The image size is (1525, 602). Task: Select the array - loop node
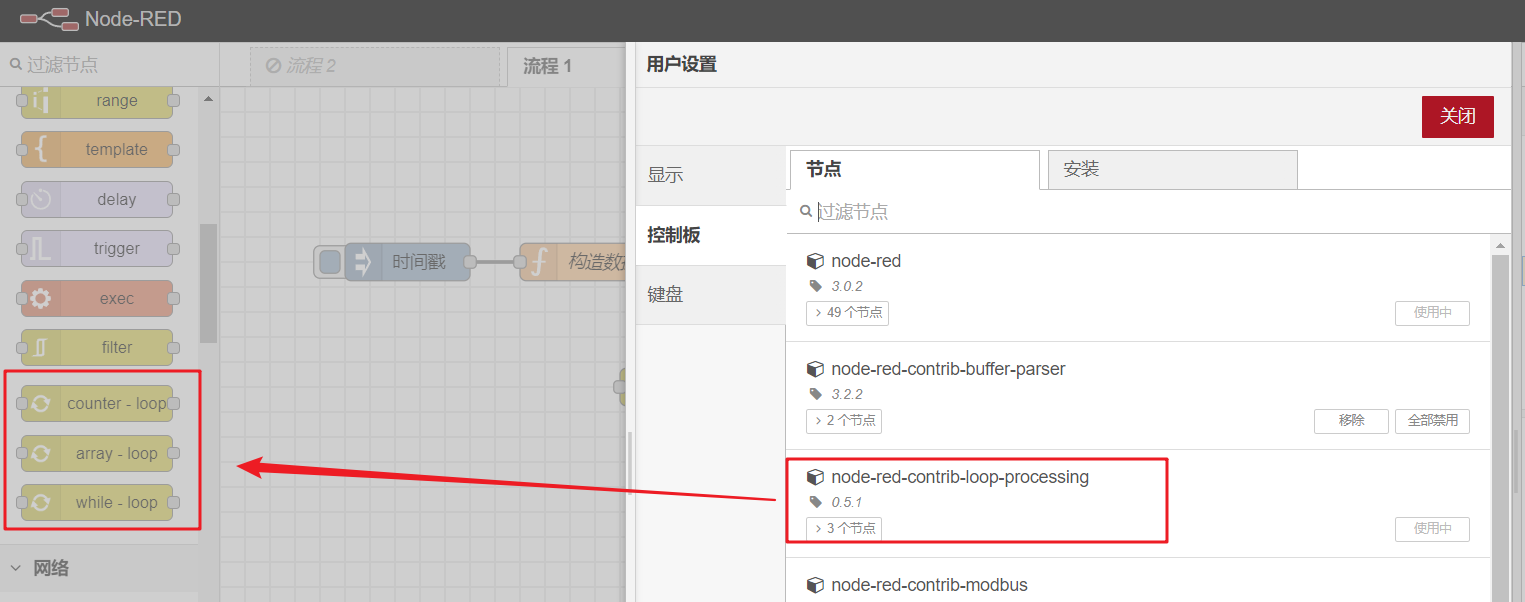coord(97,453)
